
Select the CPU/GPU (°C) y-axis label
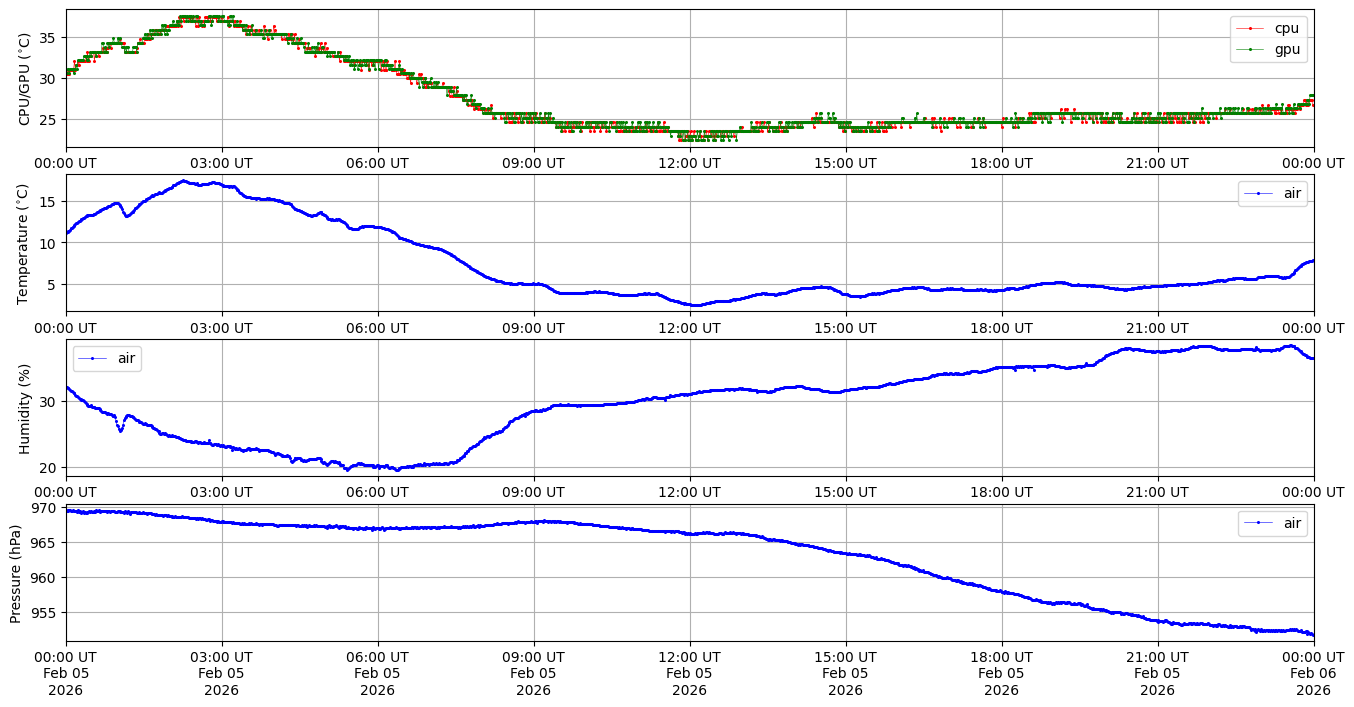(25, 78)
